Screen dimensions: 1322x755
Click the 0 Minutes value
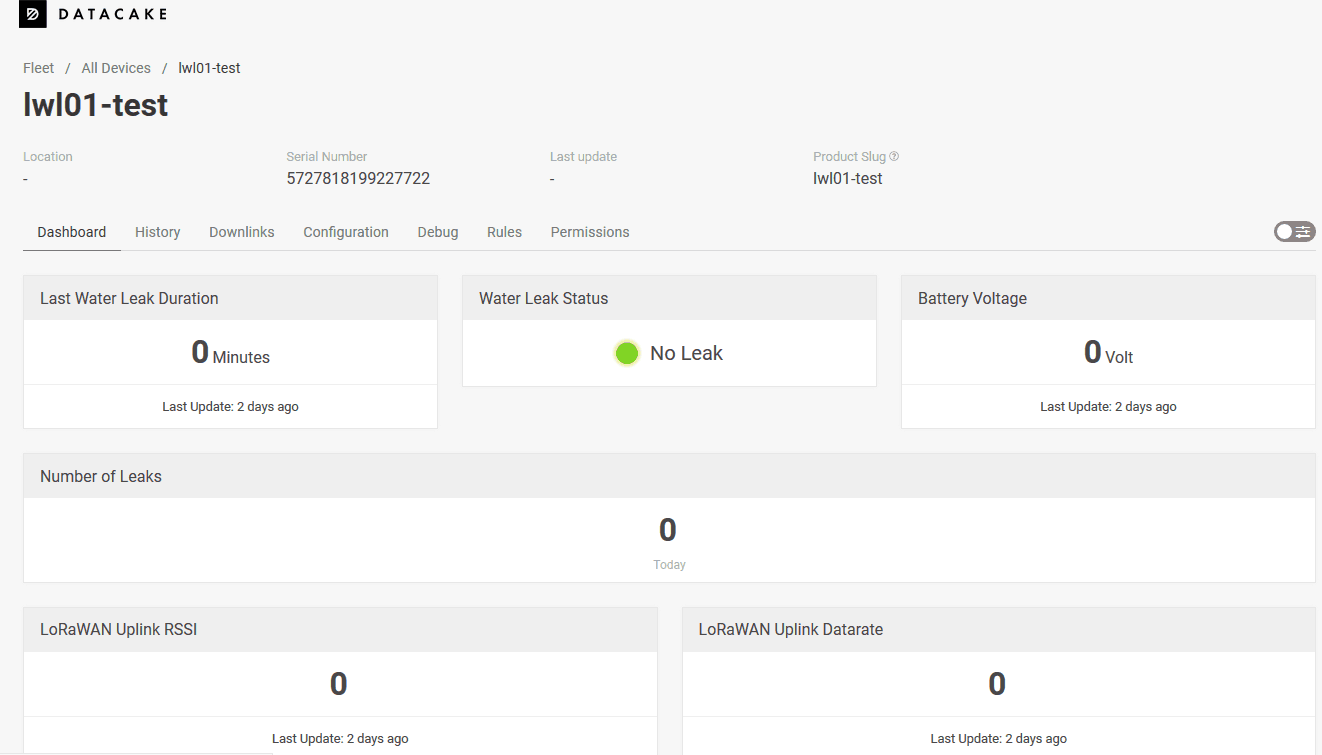[230, 353]
